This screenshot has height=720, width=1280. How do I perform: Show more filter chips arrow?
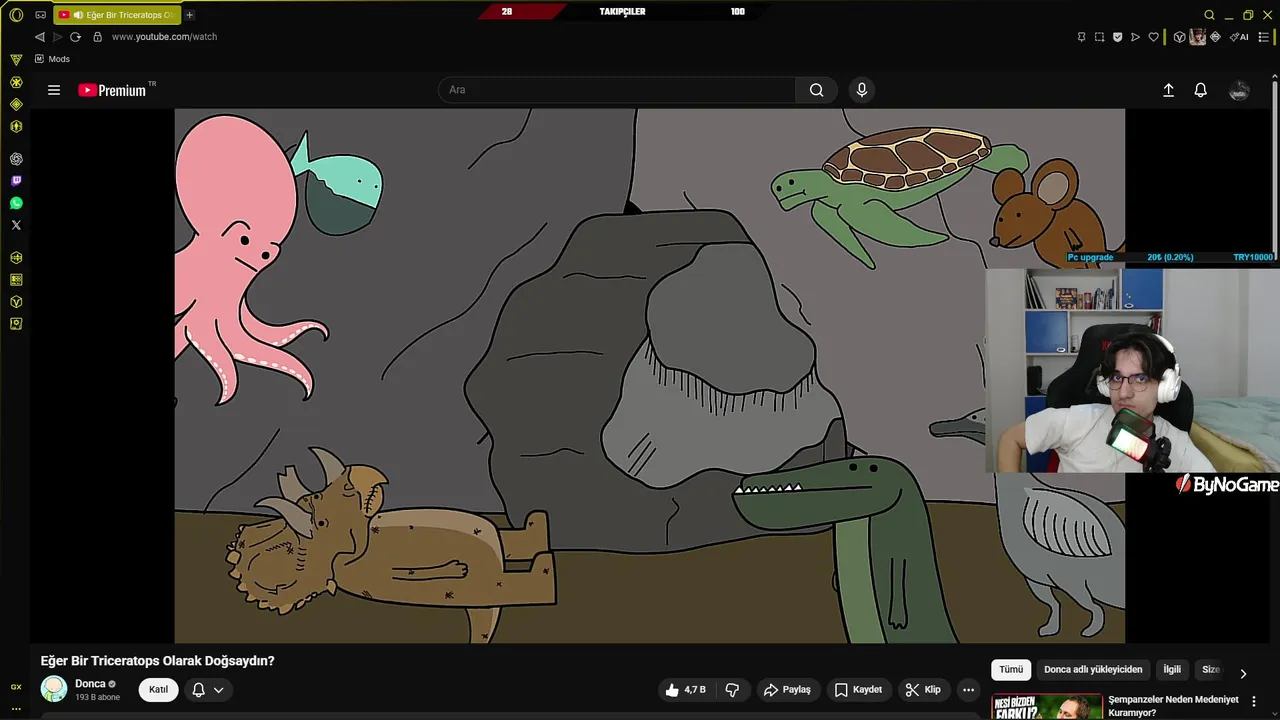coord(1243,673)
